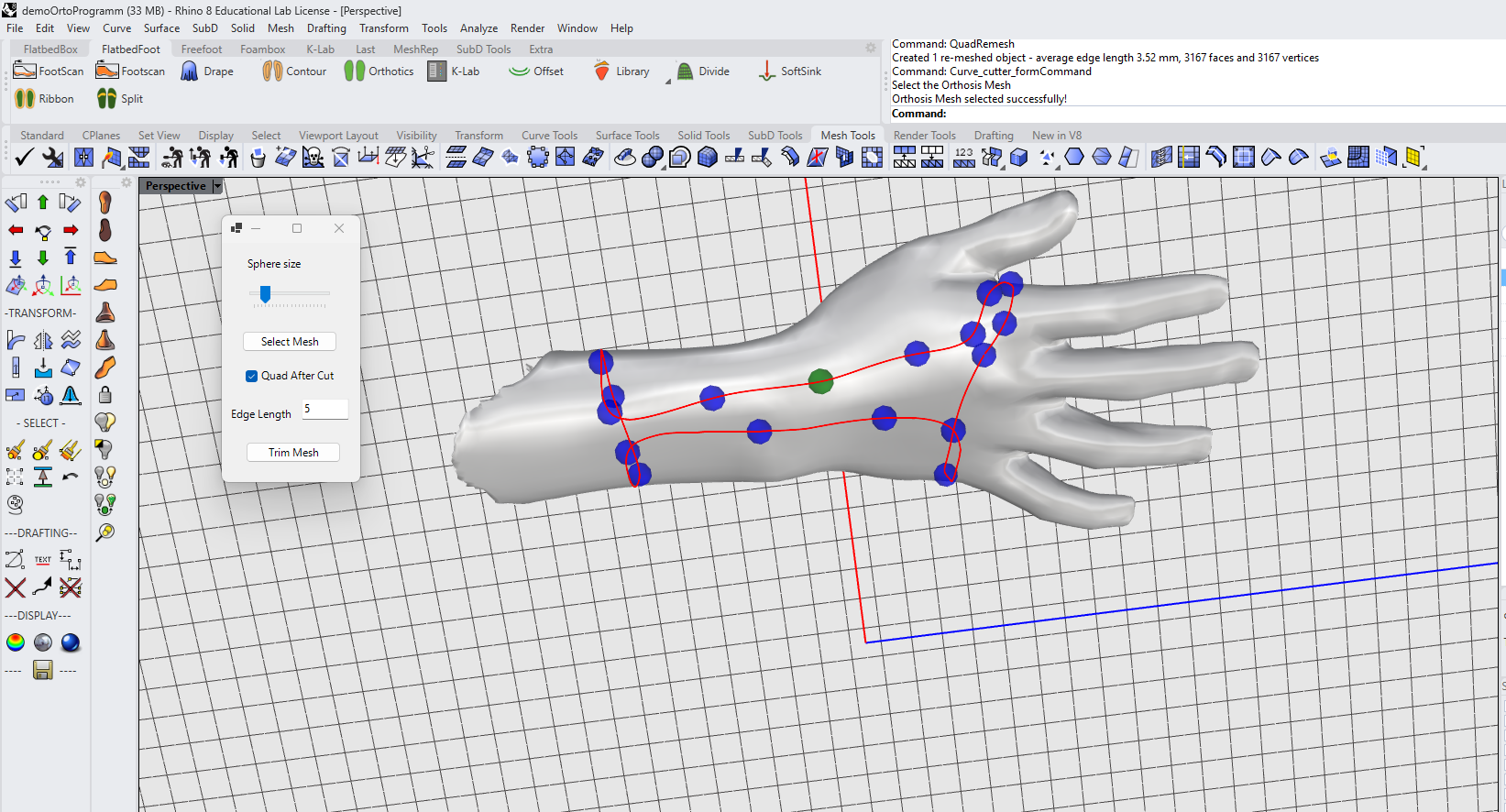Viewport: 1506px width, 812px height.
Task: Click the blue down arrow icon
Action: (16, 258)
